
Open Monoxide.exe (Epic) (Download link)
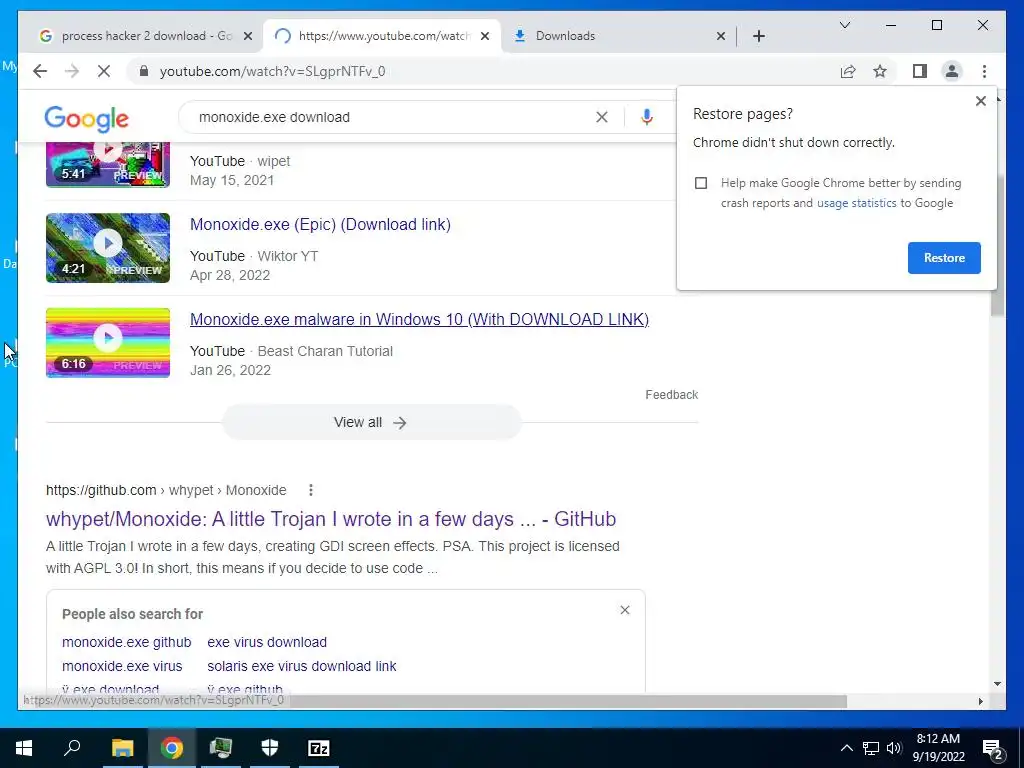[x=320, y=225]
